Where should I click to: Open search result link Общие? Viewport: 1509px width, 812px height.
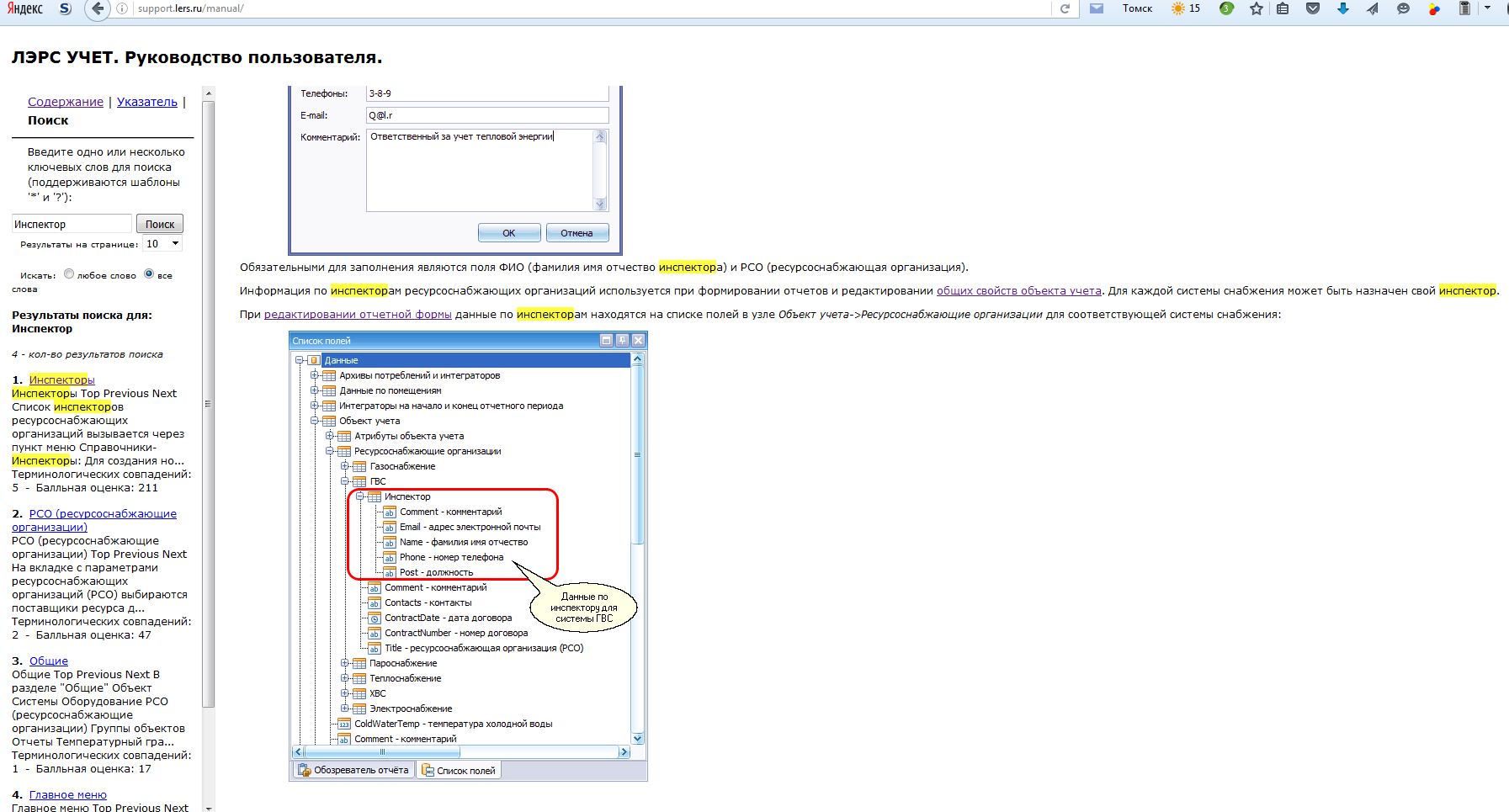tap(49, 661)
